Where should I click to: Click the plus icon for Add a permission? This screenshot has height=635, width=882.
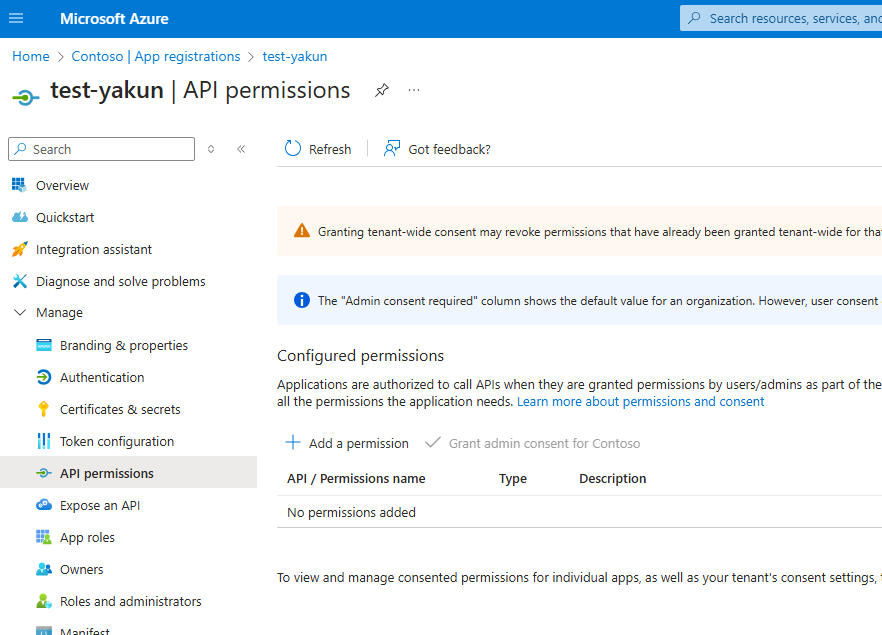[x=293, y=443]
